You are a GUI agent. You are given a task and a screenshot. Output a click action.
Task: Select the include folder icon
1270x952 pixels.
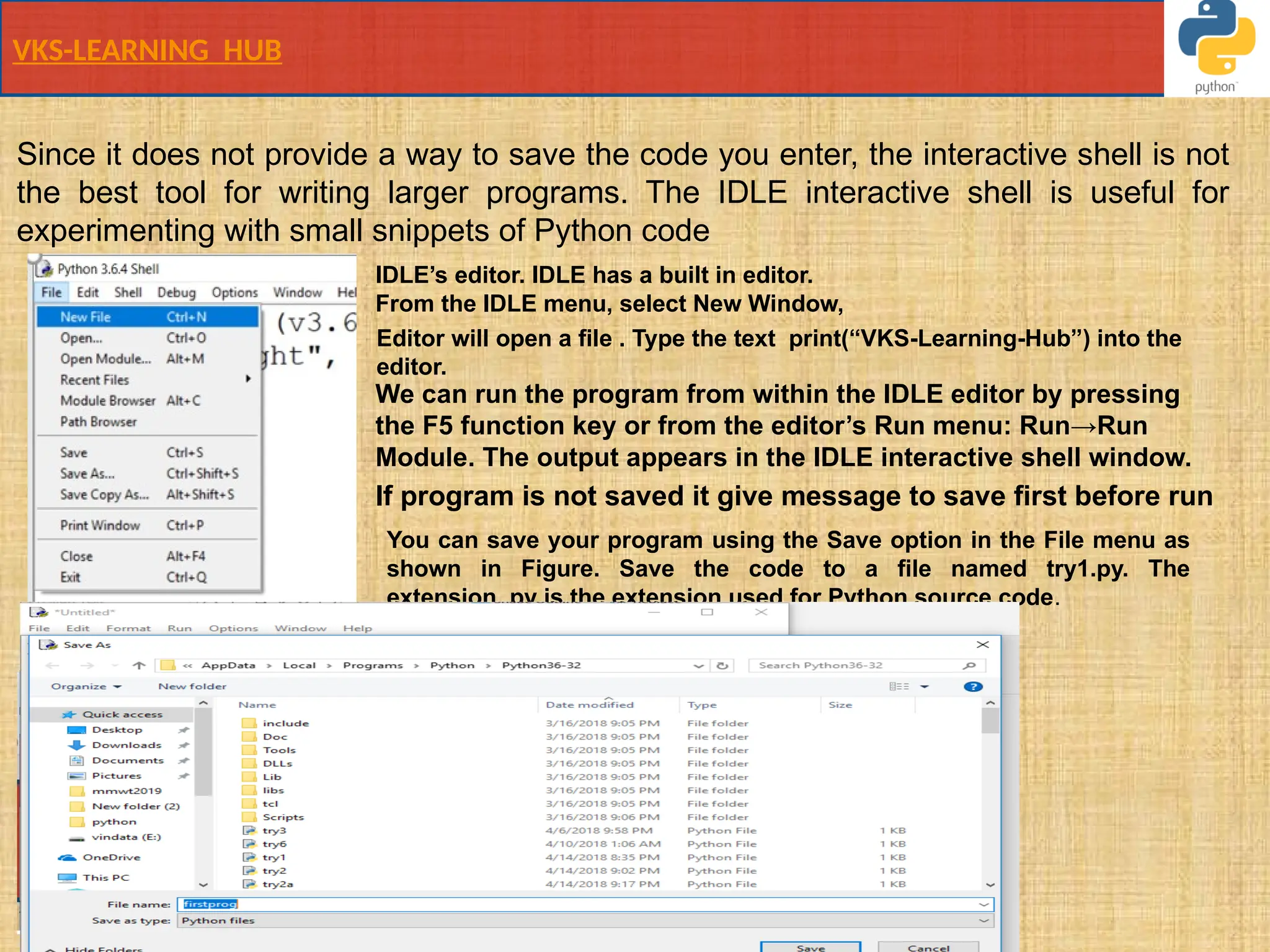[249, 723]
